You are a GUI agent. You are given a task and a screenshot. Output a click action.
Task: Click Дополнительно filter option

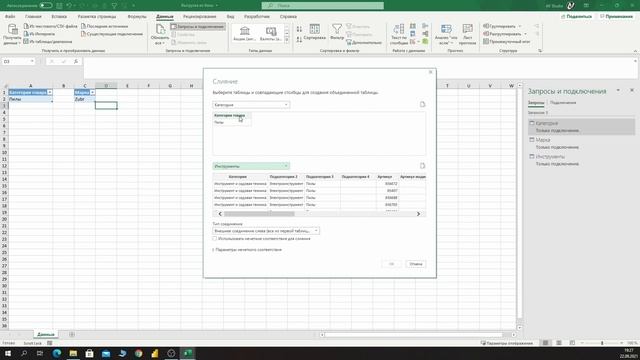point(364,42)
